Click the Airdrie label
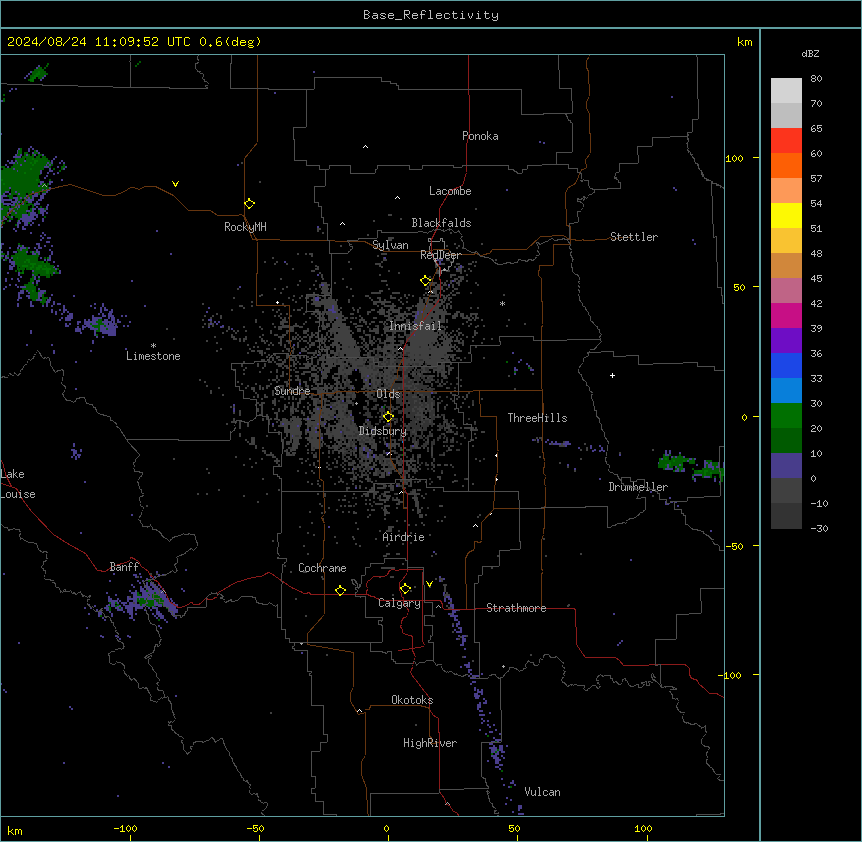Image resolution: width=862 pixels, height=842 pixels. coord(403,537)
